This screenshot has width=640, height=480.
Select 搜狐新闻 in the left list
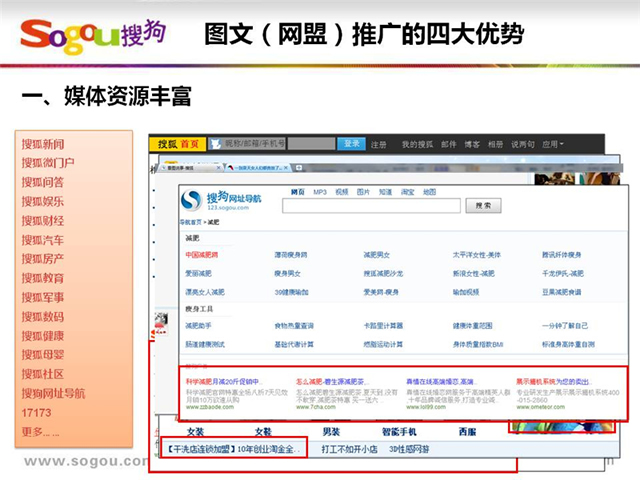[43, 145]
